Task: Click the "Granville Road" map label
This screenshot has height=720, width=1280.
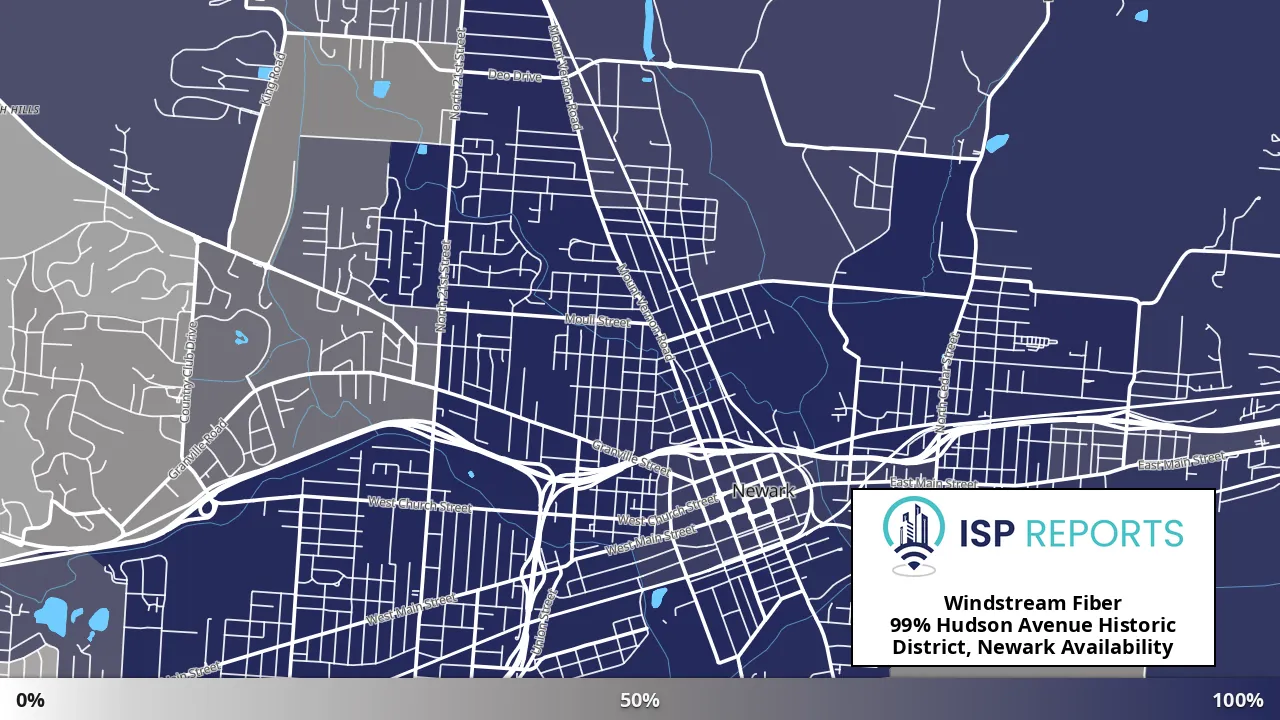Action: (x=198, y=449)
